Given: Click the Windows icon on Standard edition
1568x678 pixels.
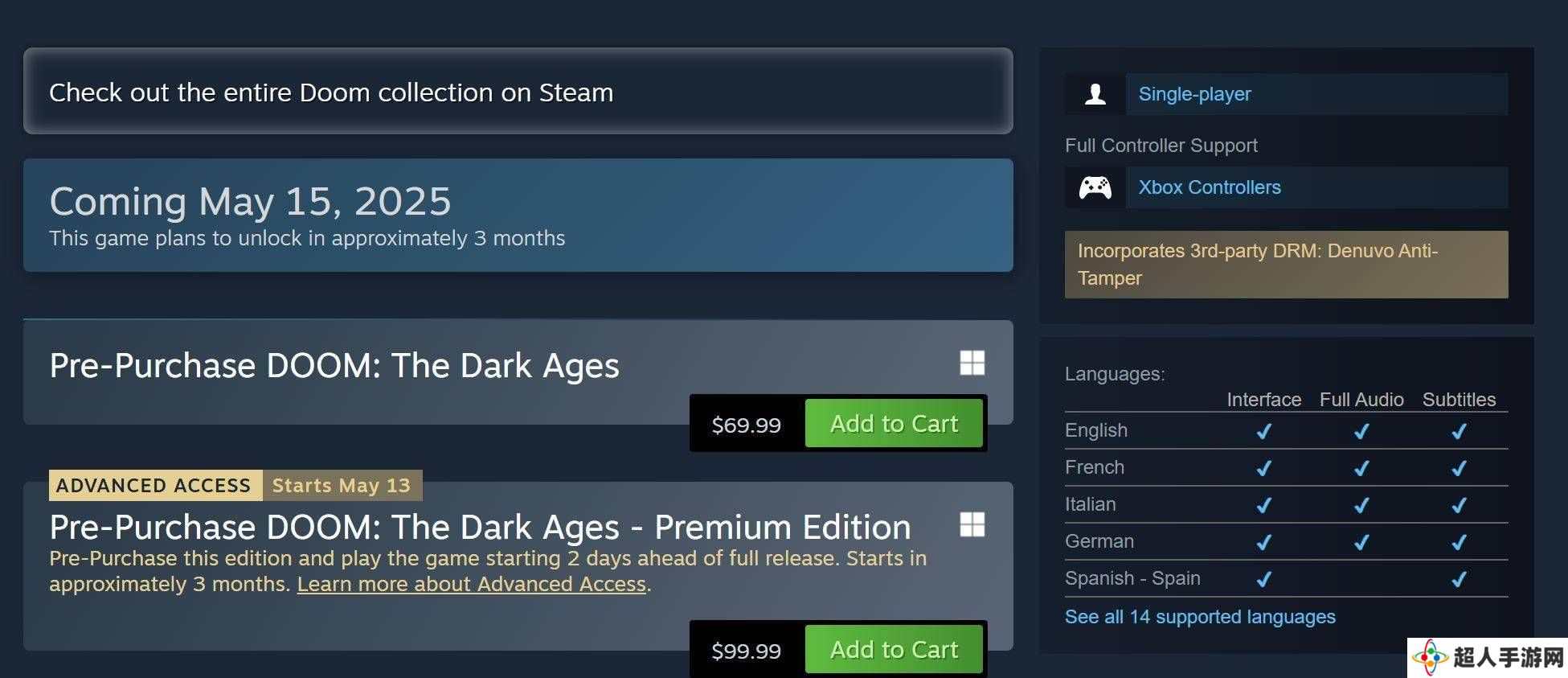Looking at the screenshot, I should pyautogui.click(x=972, y=363).
